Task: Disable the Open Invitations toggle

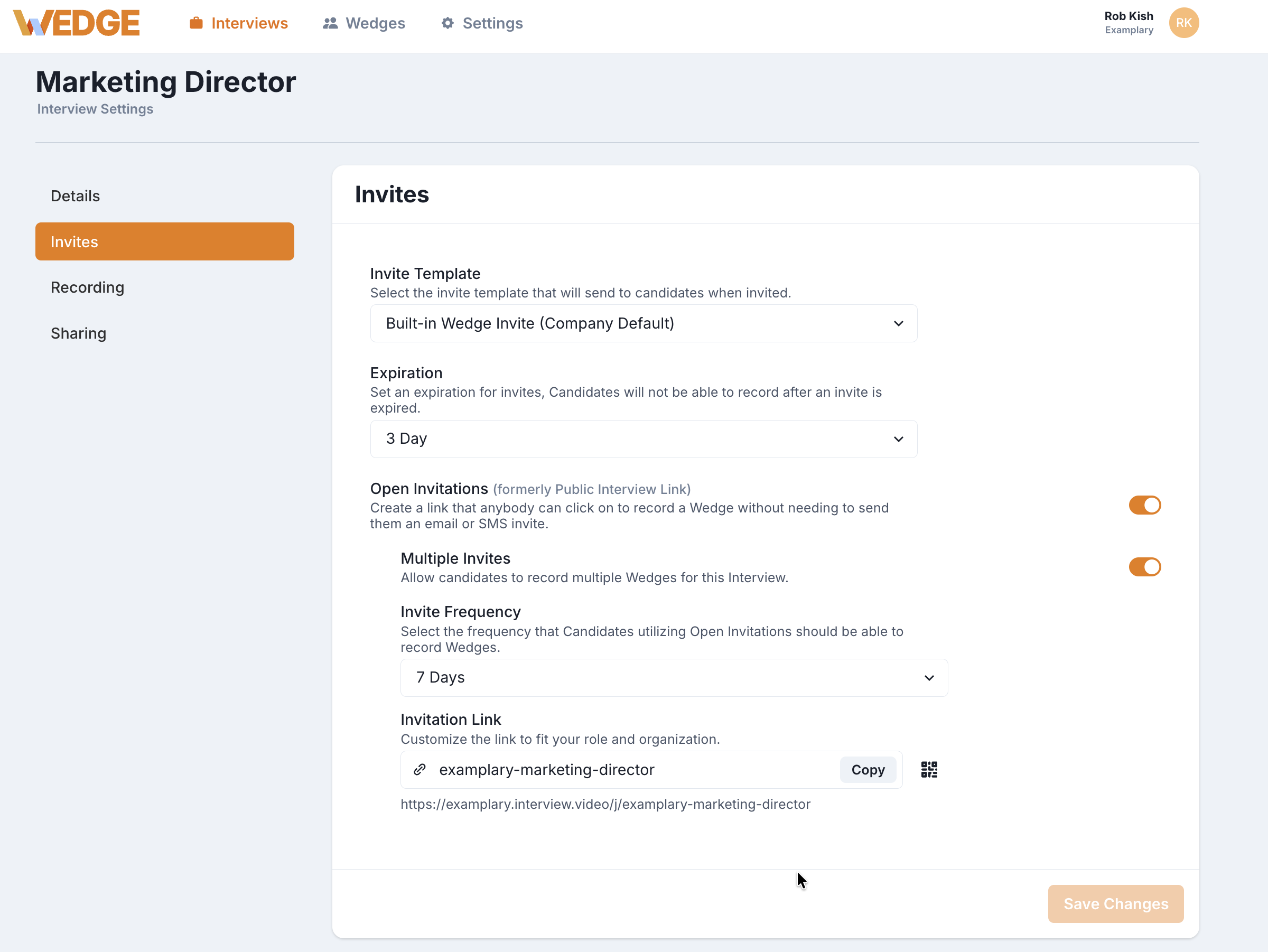Action: pos(1144,505)
